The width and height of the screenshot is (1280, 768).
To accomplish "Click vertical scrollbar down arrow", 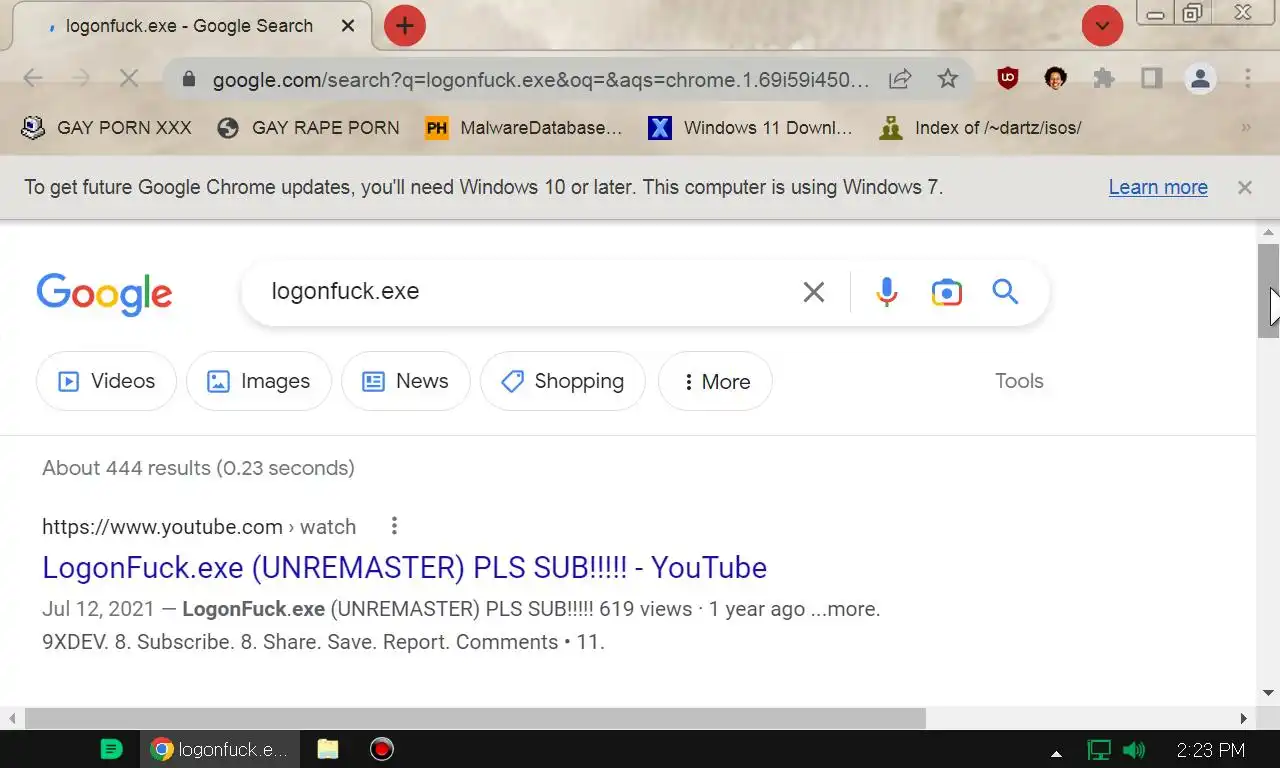I will (x=1268, y=693).
